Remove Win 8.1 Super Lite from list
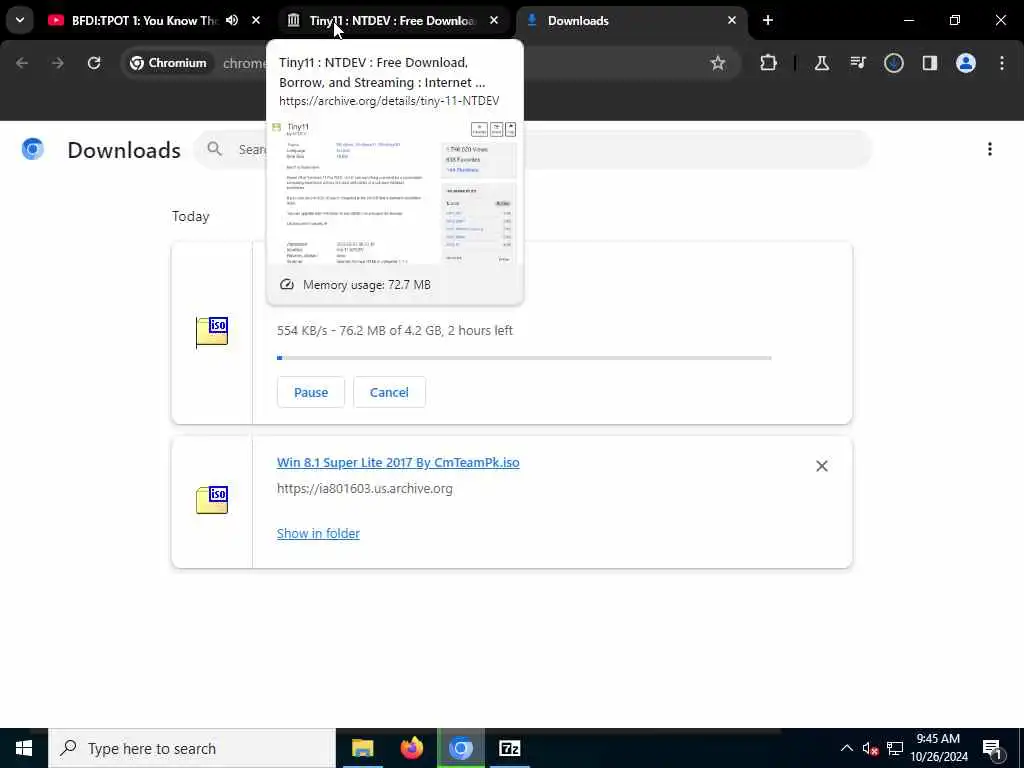1024x768 pixels. click(x=822, y=466)
